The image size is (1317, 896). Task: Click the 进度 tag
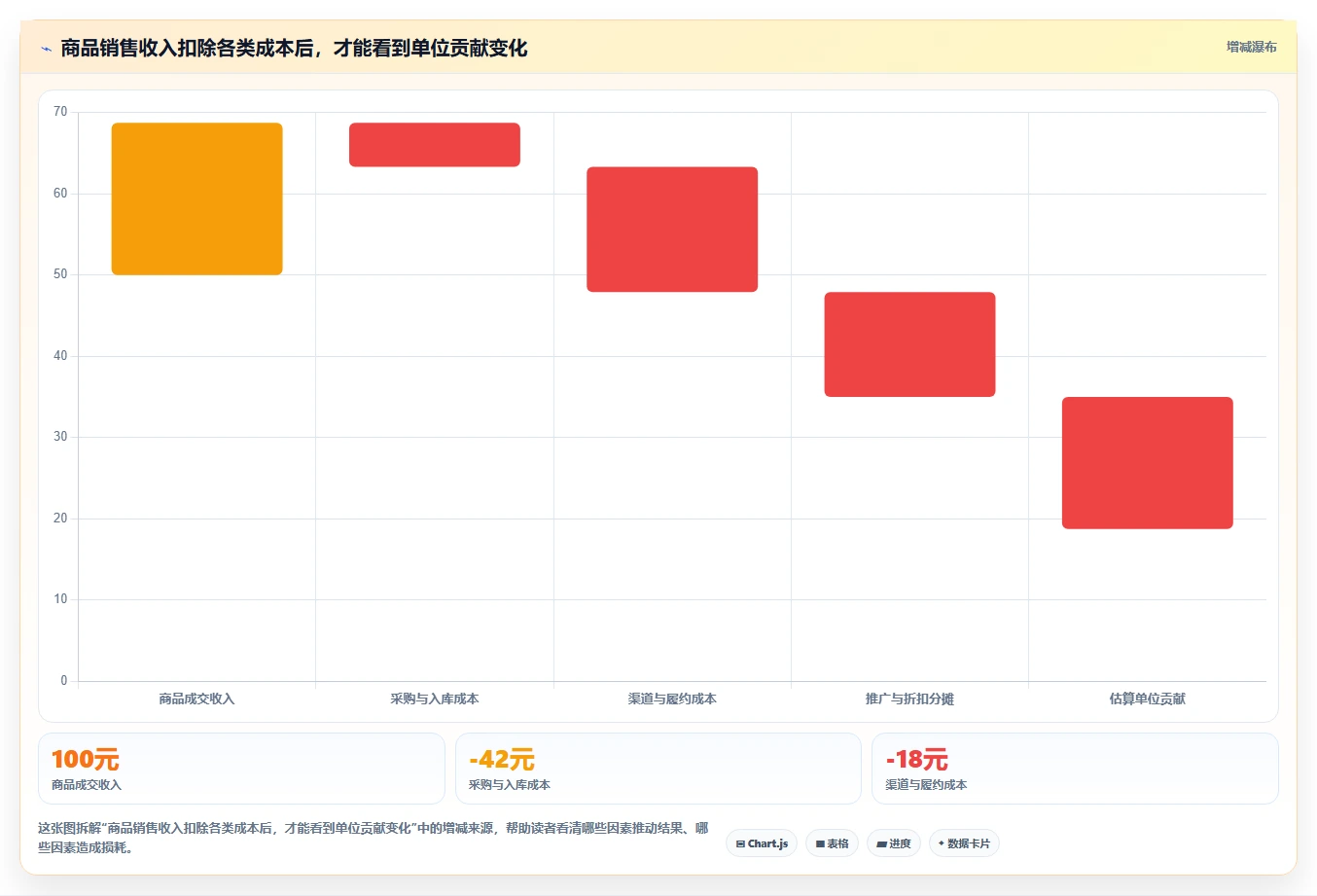[894, 843]
